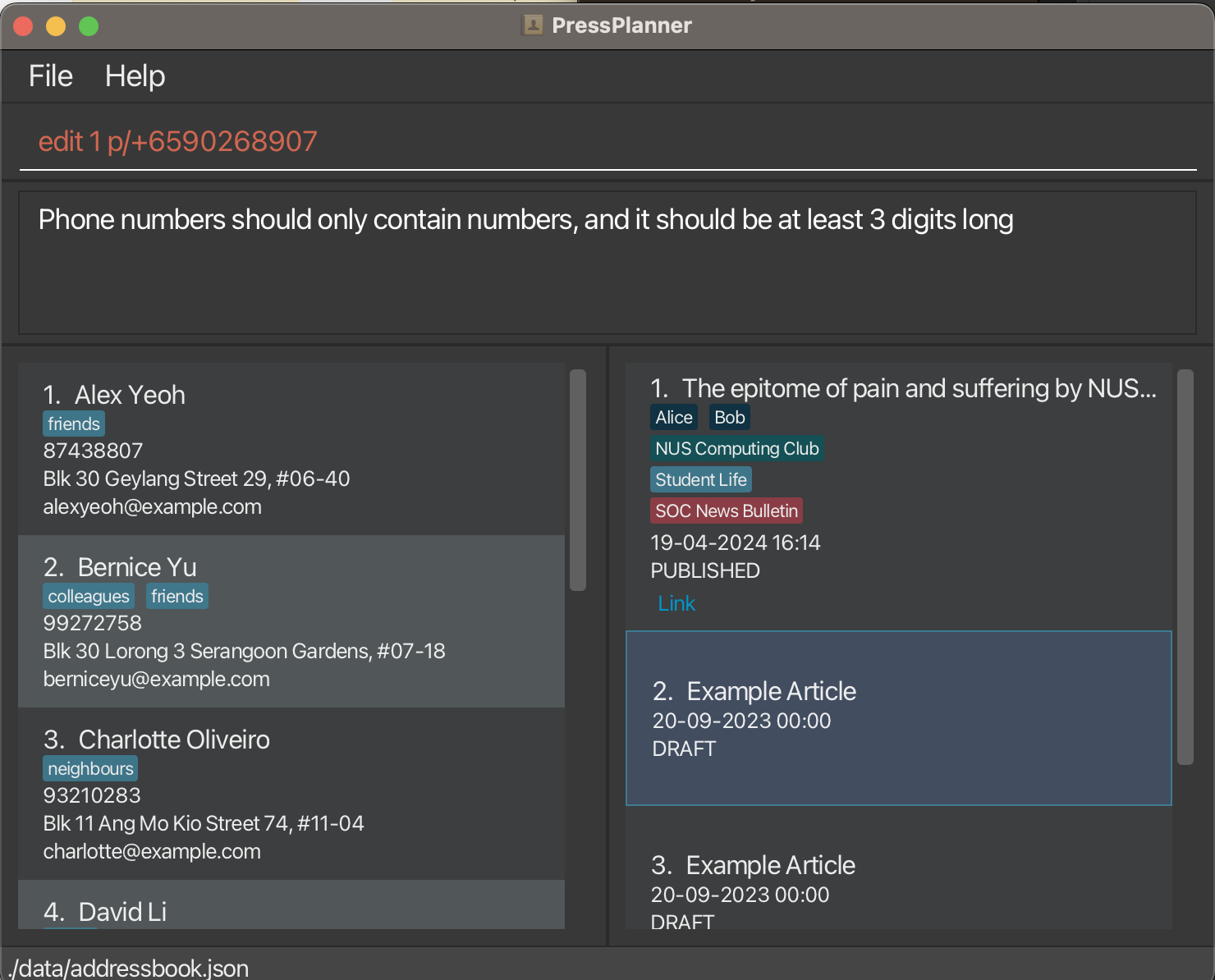The width and height of the screenshot is (1215, 980).
Task: Select article 2 Example Article title
Action: [x=772, y=691]
